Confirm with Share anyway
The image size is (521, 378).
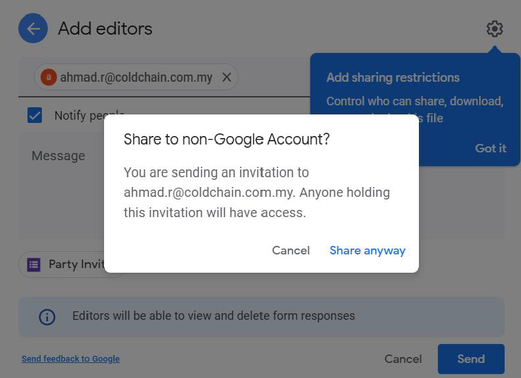[x=367, y=250]
